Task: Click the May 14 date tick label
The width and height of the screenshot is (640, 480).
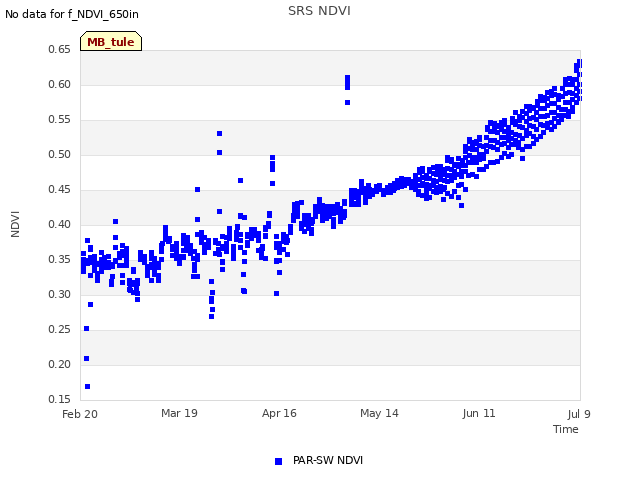Action: point(379,413)
